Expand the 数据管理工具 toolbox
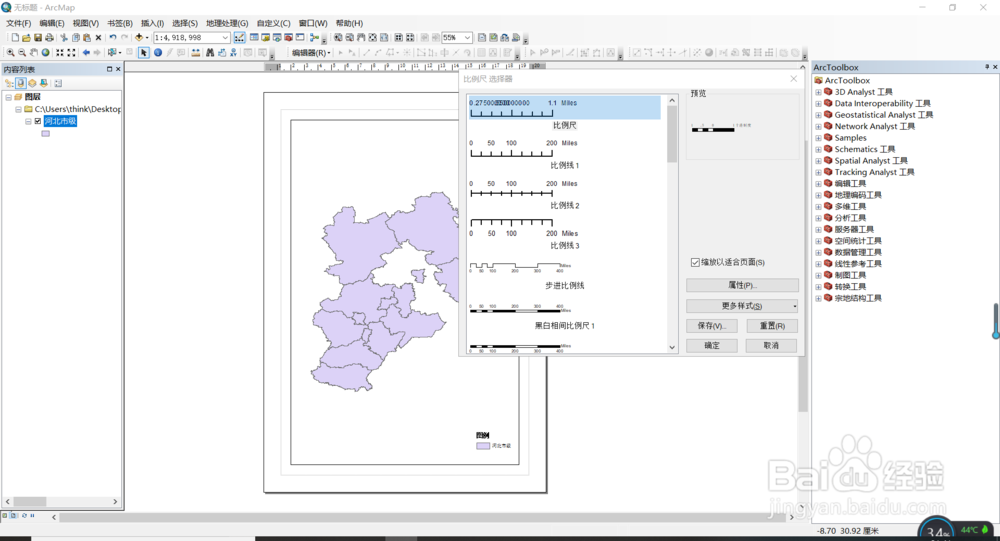 pyautogui.click(x=819, y=253)
